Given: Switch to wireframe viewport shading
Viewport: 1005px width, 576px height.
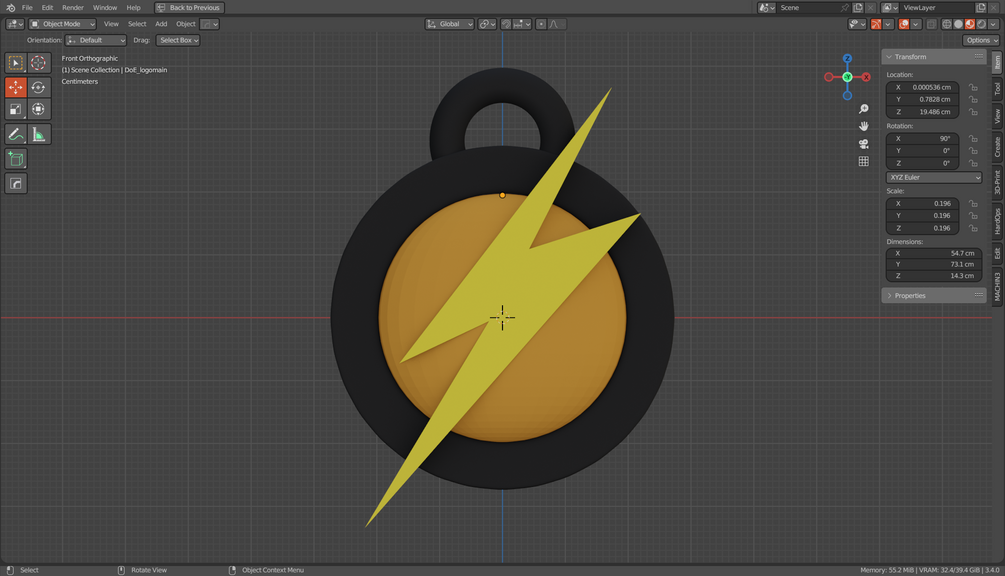Looking at the screenshot, I should [x=947, y=24].
